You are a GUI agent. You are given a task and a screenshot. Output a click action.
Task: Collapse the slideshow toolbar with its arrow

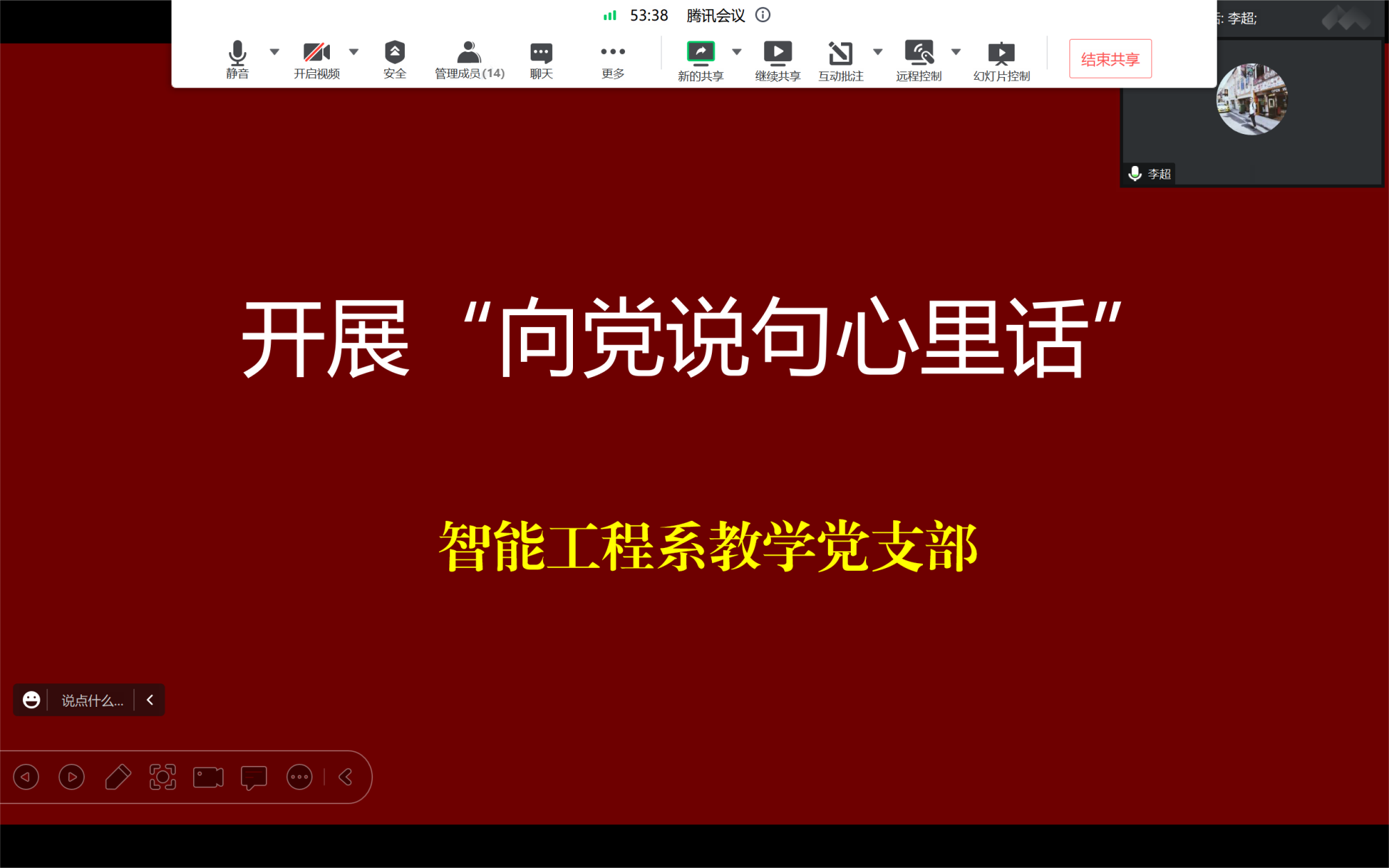click(346, 777)
